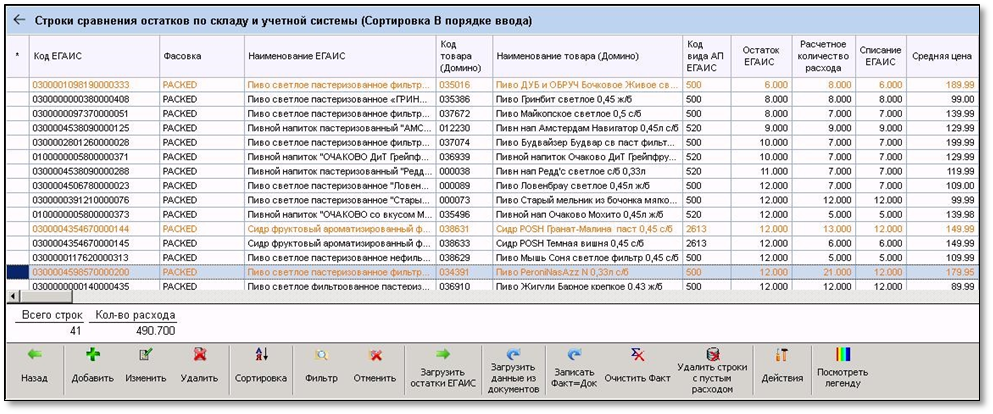Click the Код вида АП ЕГАИС header
Screen dimensions: 993x414
(x=707, y=56)
